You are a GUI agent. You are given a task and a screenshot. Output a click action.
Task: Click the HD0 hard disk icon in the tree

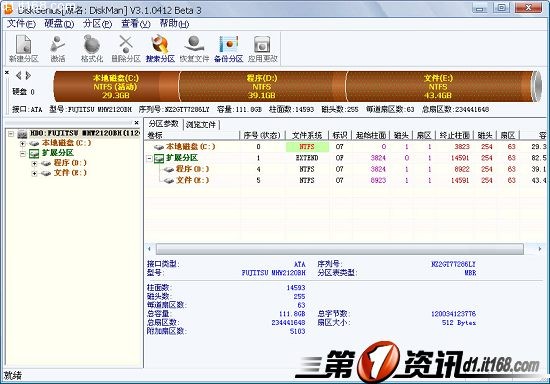(x=22, y=134)
